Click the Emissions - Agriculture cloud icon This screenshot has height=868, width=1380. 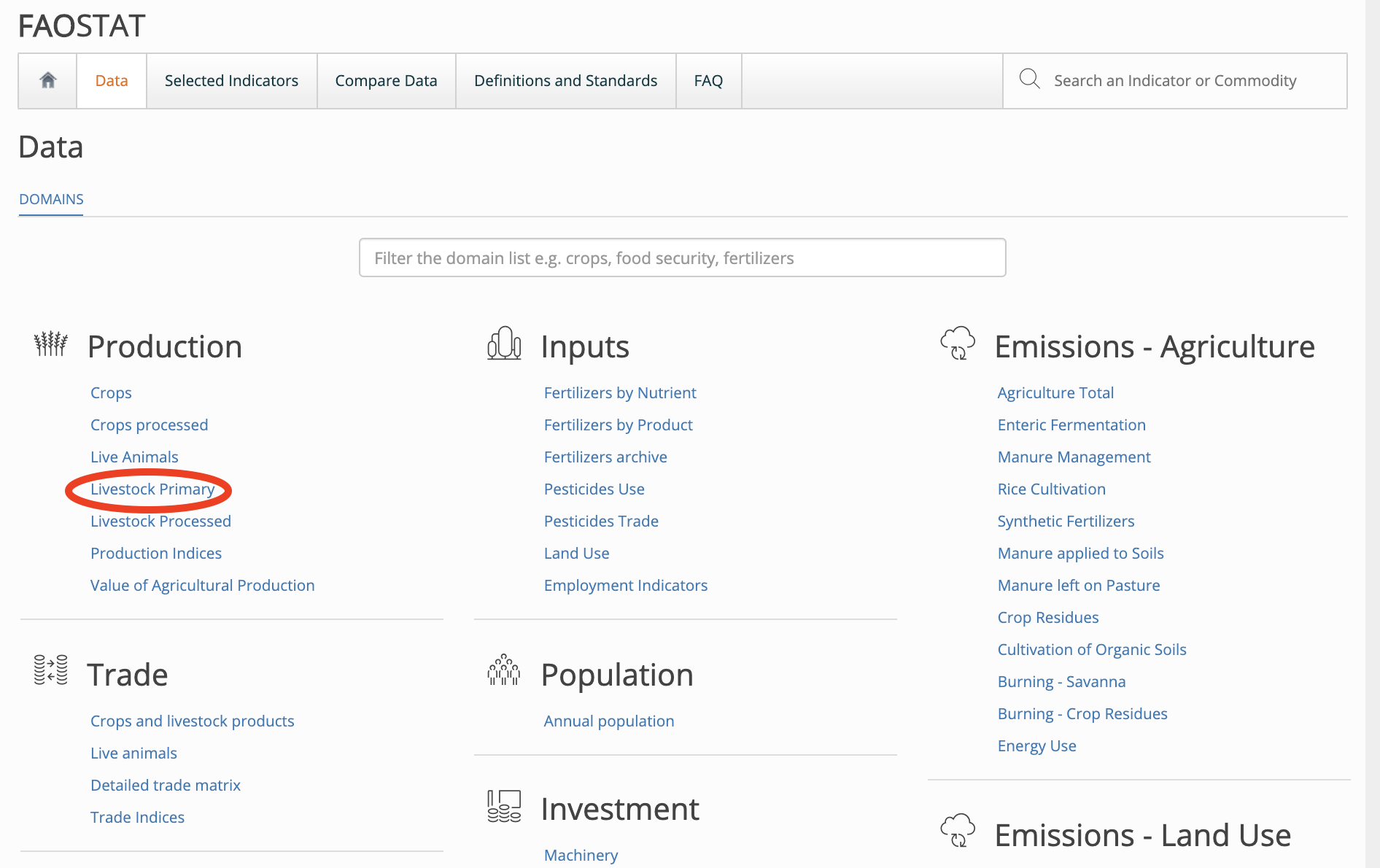(958, 343)
